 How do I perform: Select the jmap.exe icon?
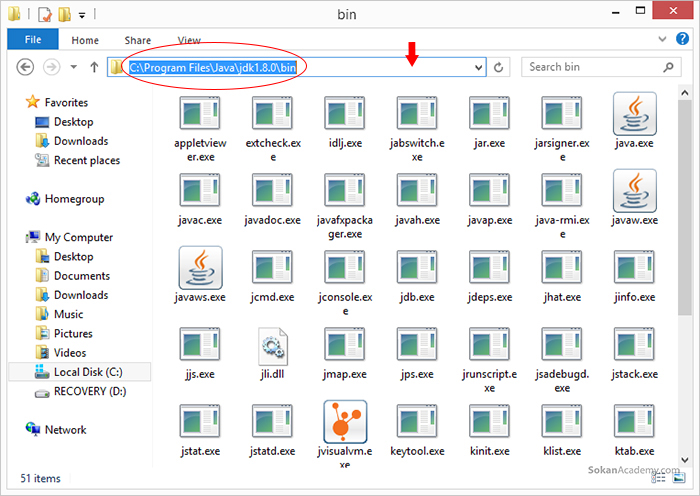click(x=344, y=344)
